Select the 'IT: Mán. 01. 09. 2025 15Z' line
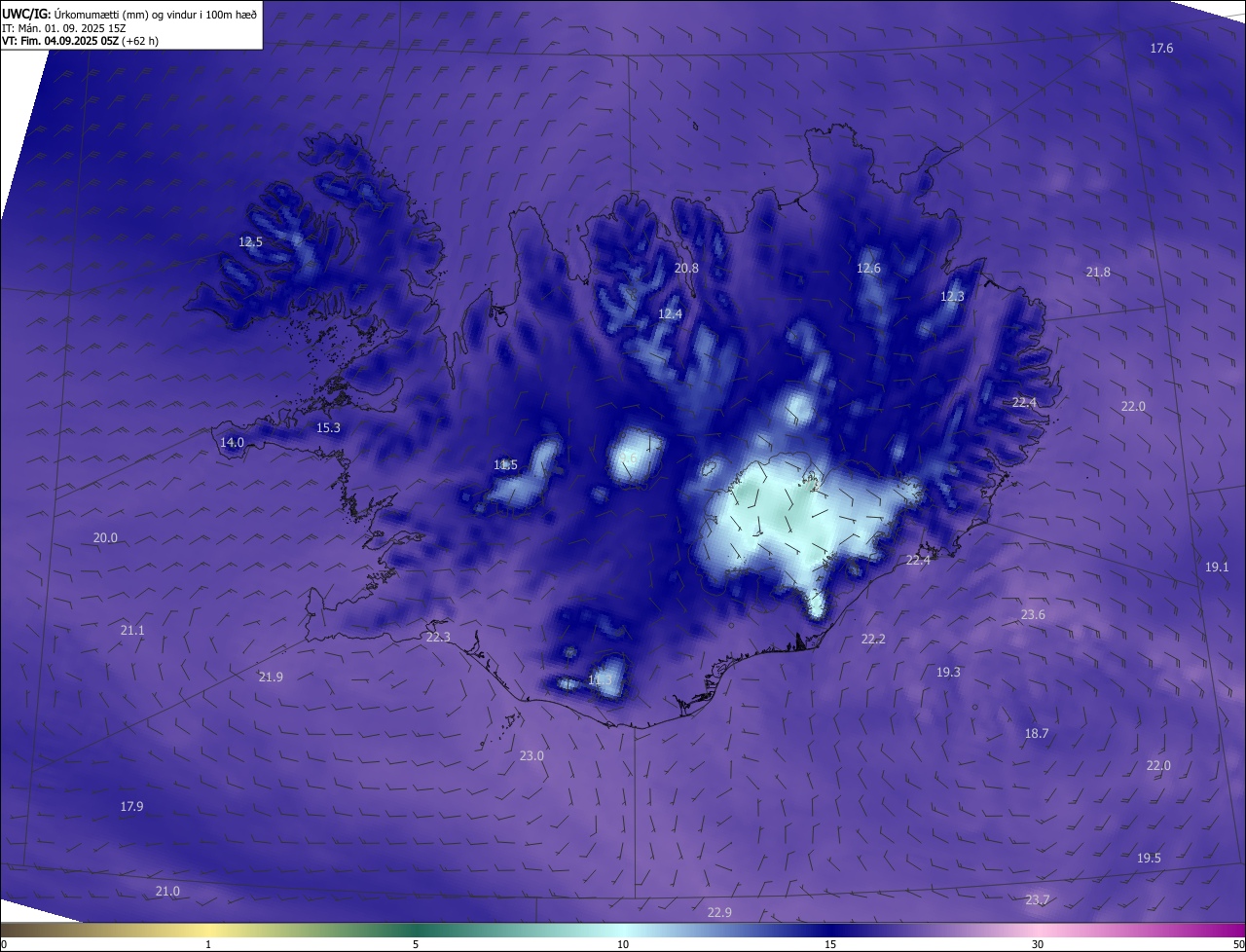Viewport: 1246px width, 952px height. 64,28
